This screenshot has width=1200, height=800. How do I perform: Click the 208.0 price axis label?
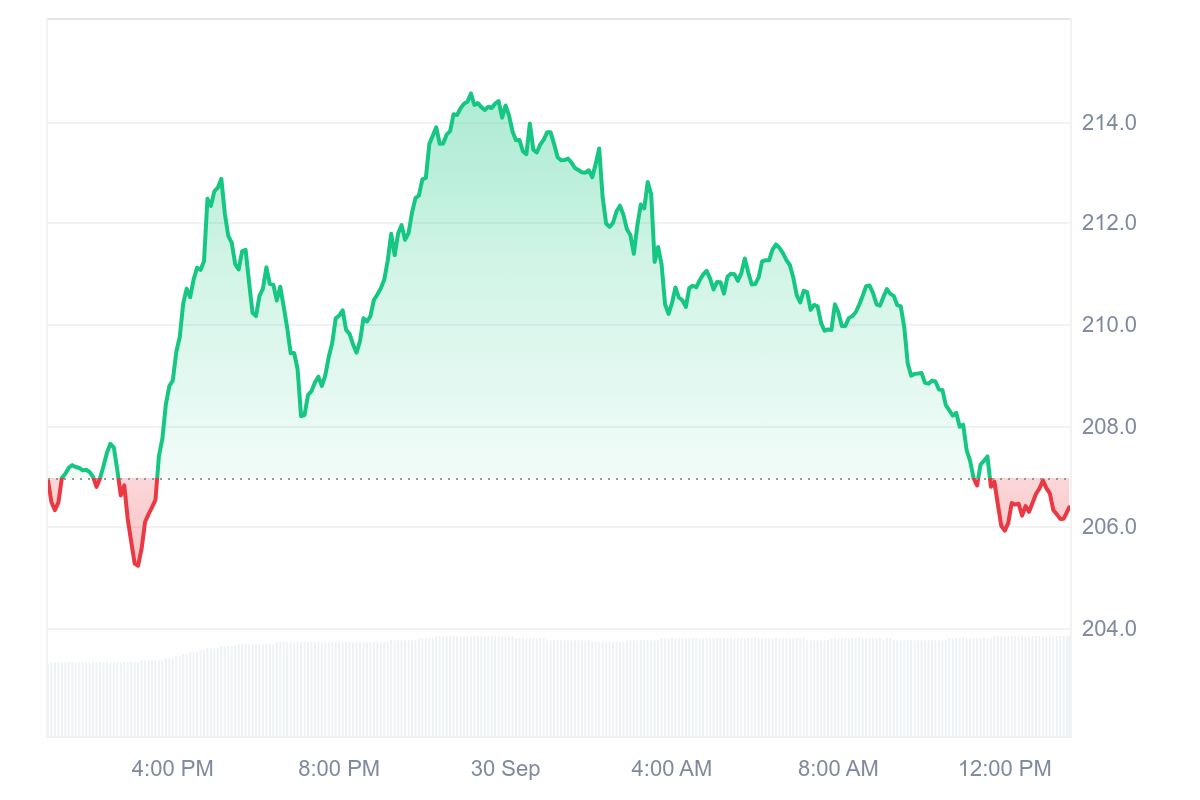pos(1109,427)
